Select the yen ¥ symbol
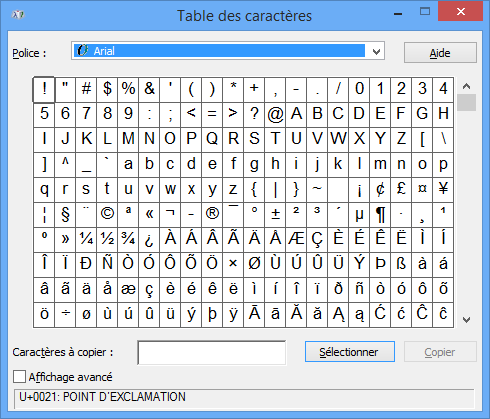The image size is (490, 419). tap(443, 190)
